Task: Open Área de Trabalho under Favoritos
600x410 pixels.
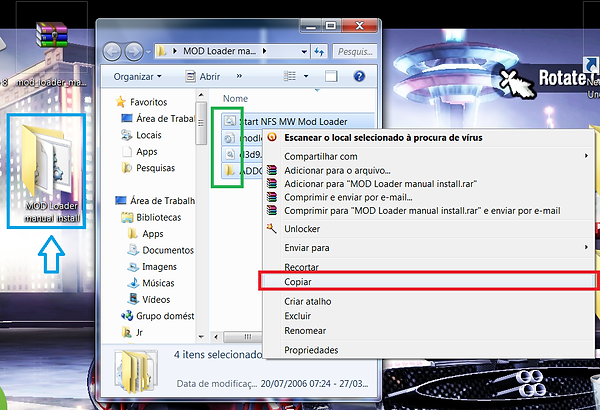Action: pyautogui.click(x=158, y=119)
